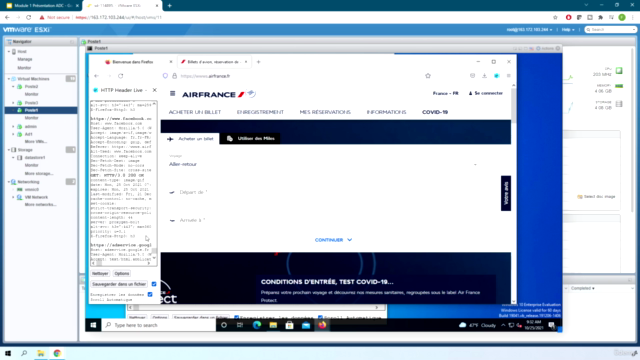Open a new Chrome tab
Screen dimensions: 640x360
coord(169,6)
